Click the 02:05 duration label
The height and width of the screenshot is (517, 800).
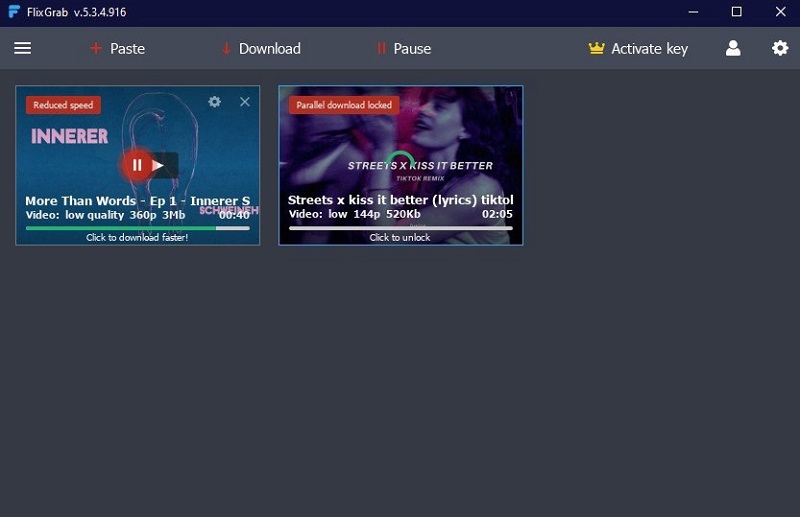click(497, 214)
